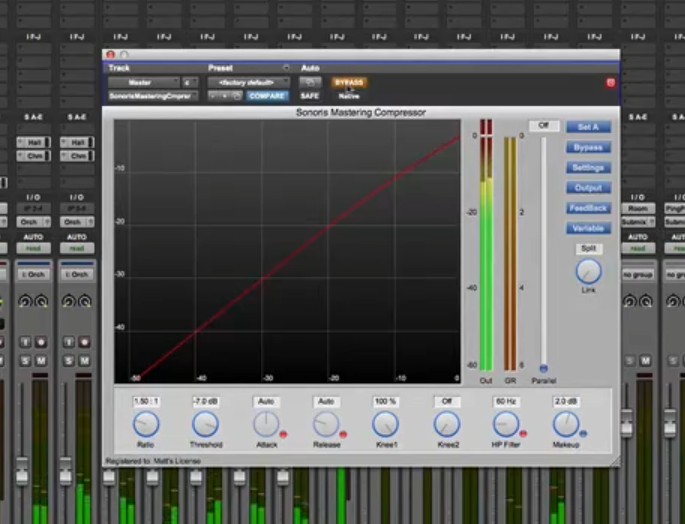Image resolution: width=685 pixels, height=524 pixels.
Task: Mute the channel routed to Room
Action: tap(645, 361)
